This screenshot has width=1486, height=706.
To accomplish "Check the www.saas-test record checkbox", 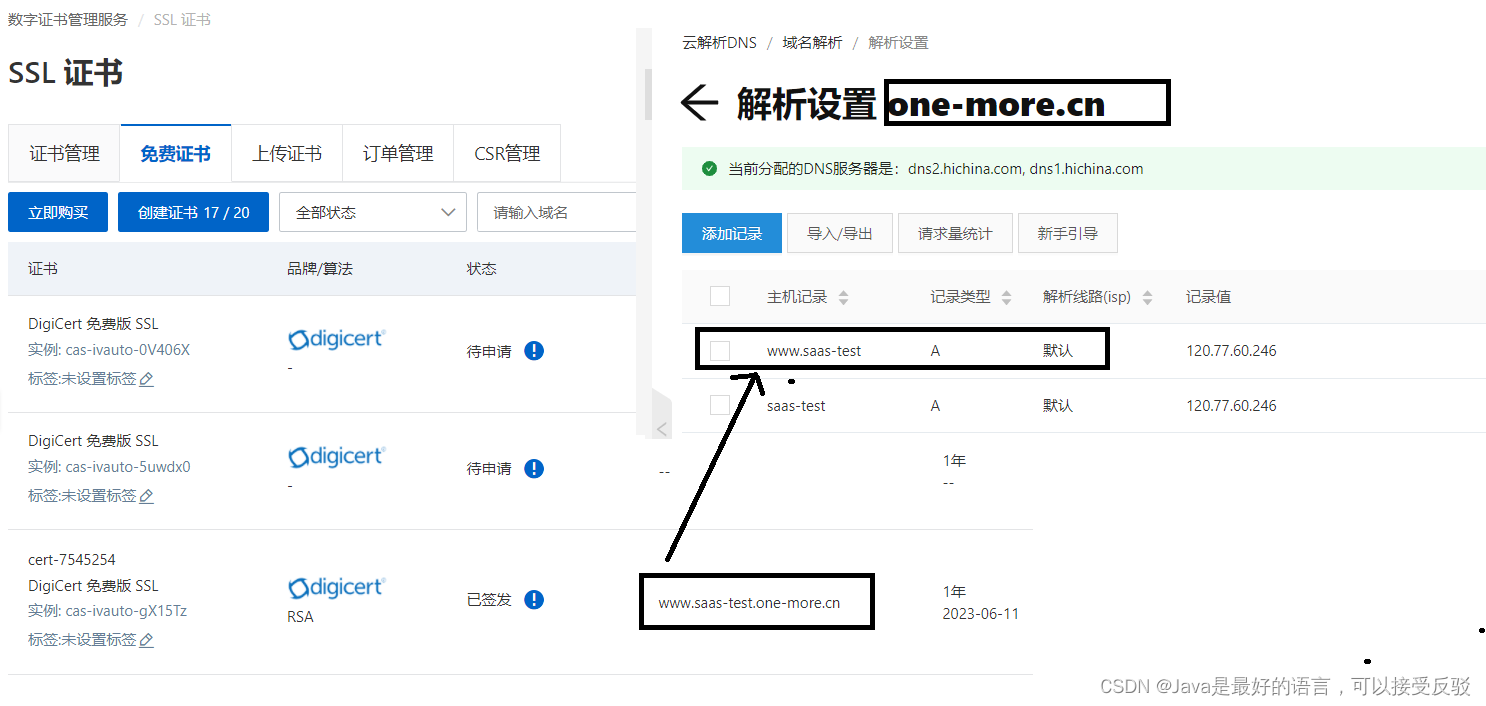I will pyautogui.click(x=720, y=351).
